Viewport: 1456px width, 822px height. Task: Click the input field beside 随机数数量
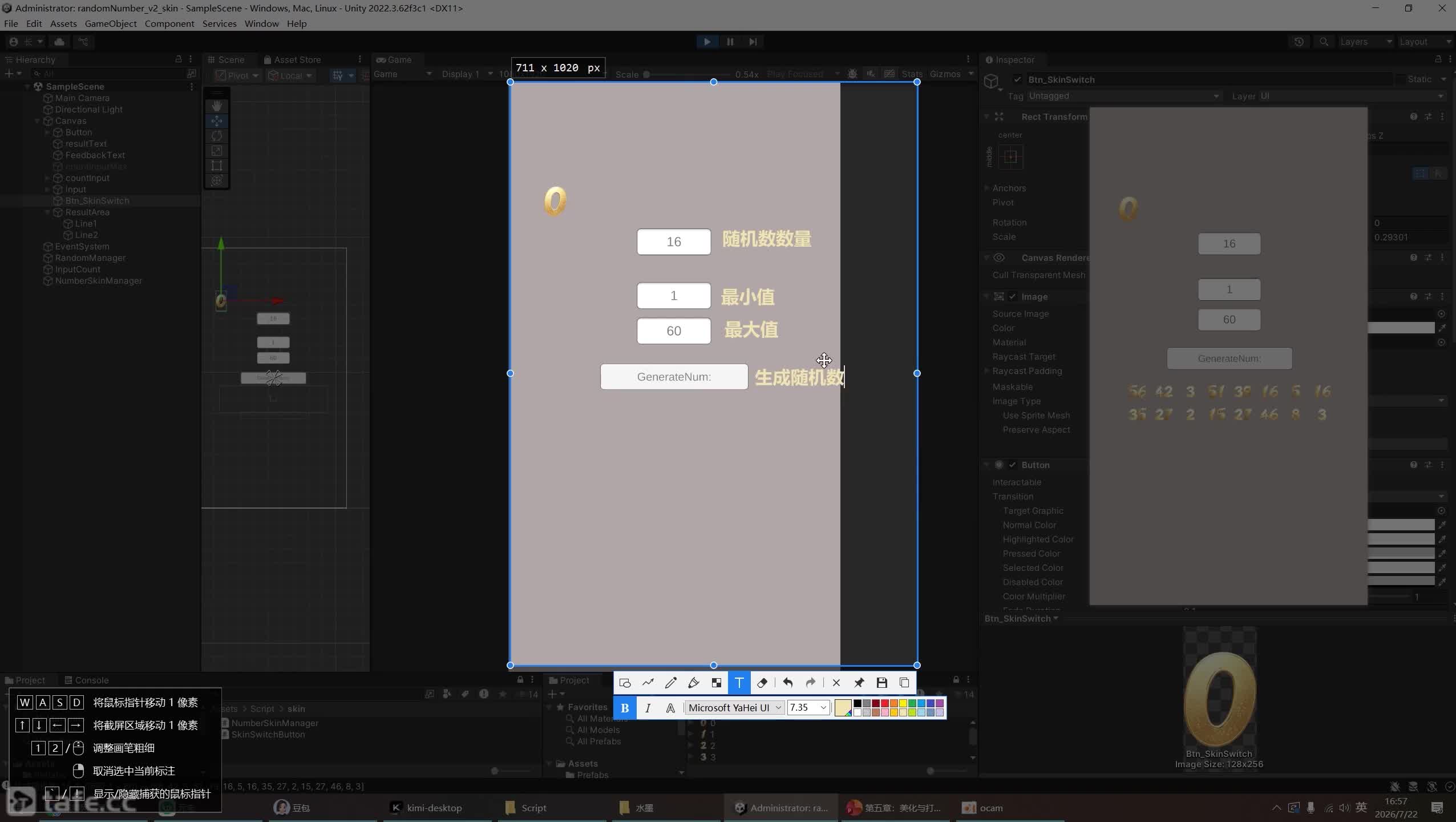pos(674,242)
